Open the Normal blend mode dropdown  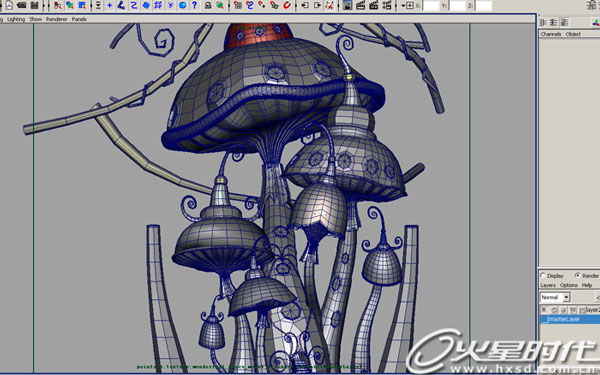pyautogui.click(x=555, y=297)
